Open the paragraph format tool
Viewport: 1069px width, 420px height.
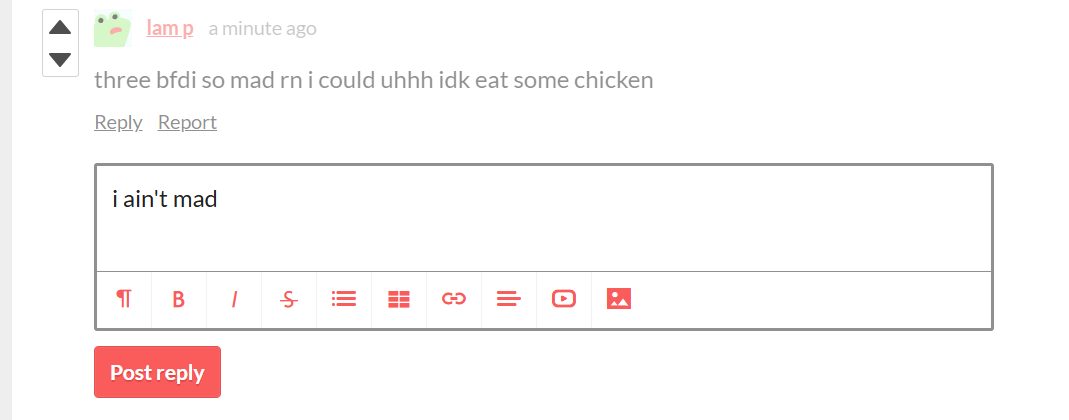(x=124, y=299)
